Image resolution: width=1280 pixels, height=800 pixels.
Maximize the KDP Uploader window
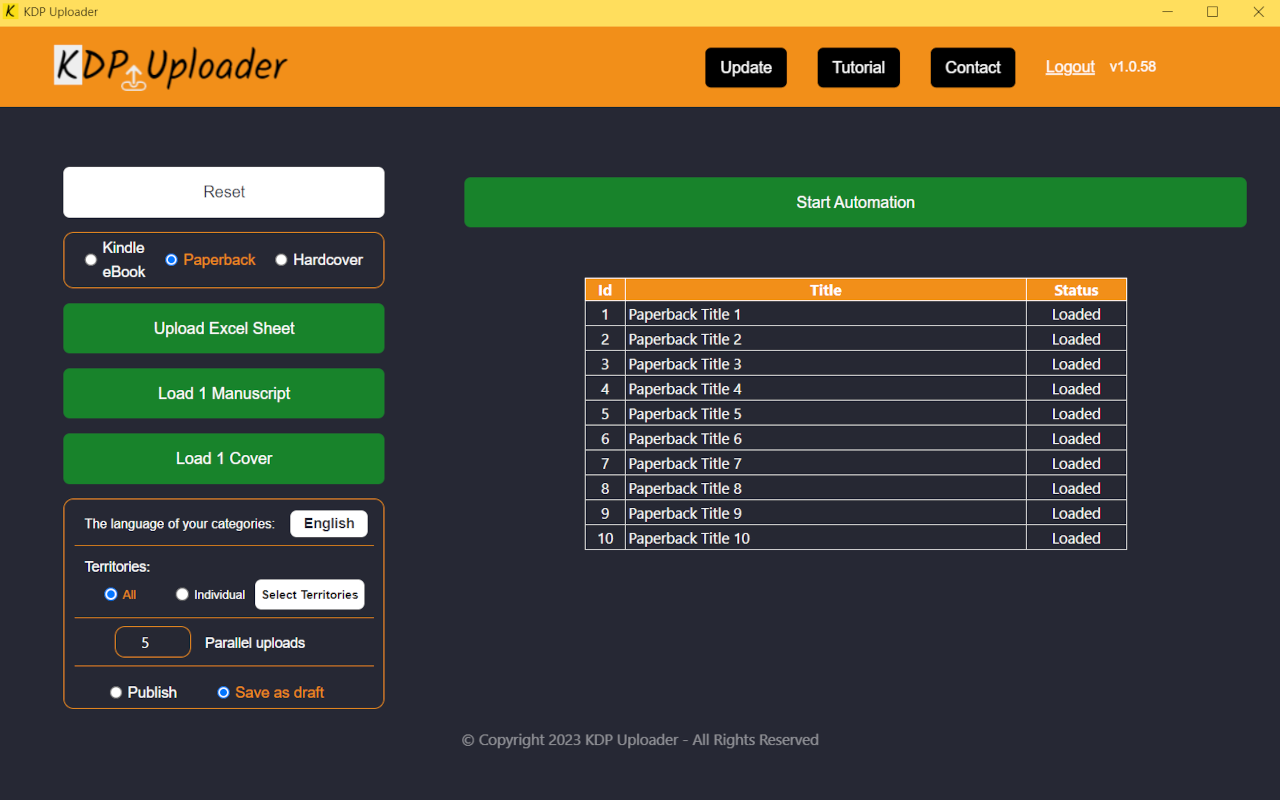pos(1212,12)
